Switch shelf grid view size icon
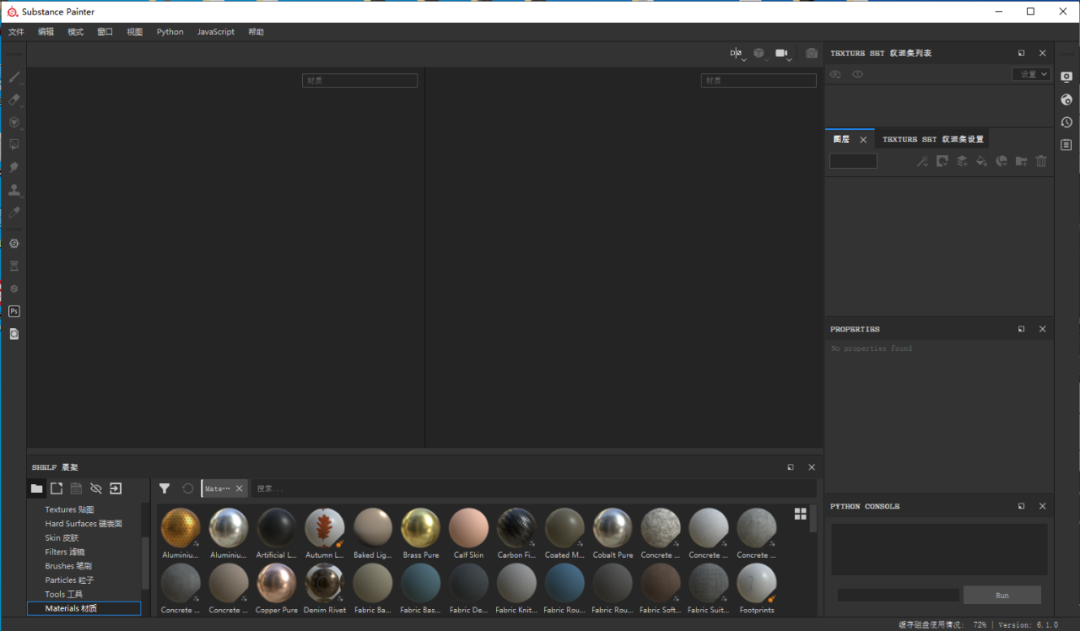The height and width of the screenshot is (631, 1080). coord(800,514)
